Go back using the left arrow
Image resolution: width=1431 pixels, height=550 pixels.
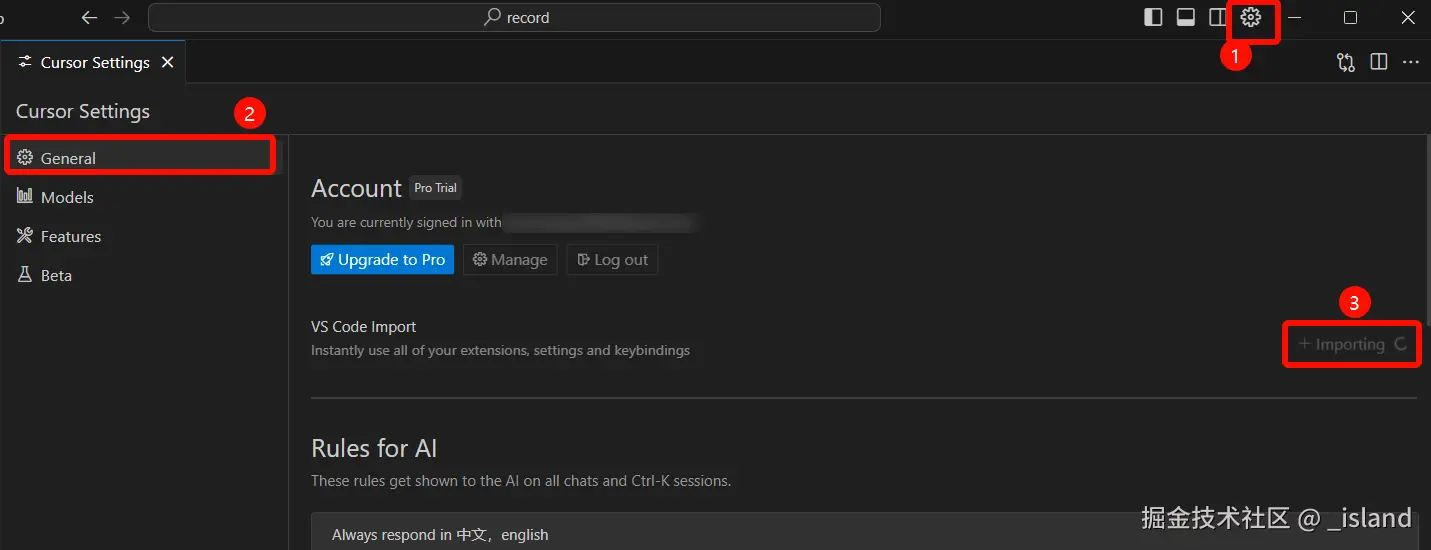tap(89, 17)
